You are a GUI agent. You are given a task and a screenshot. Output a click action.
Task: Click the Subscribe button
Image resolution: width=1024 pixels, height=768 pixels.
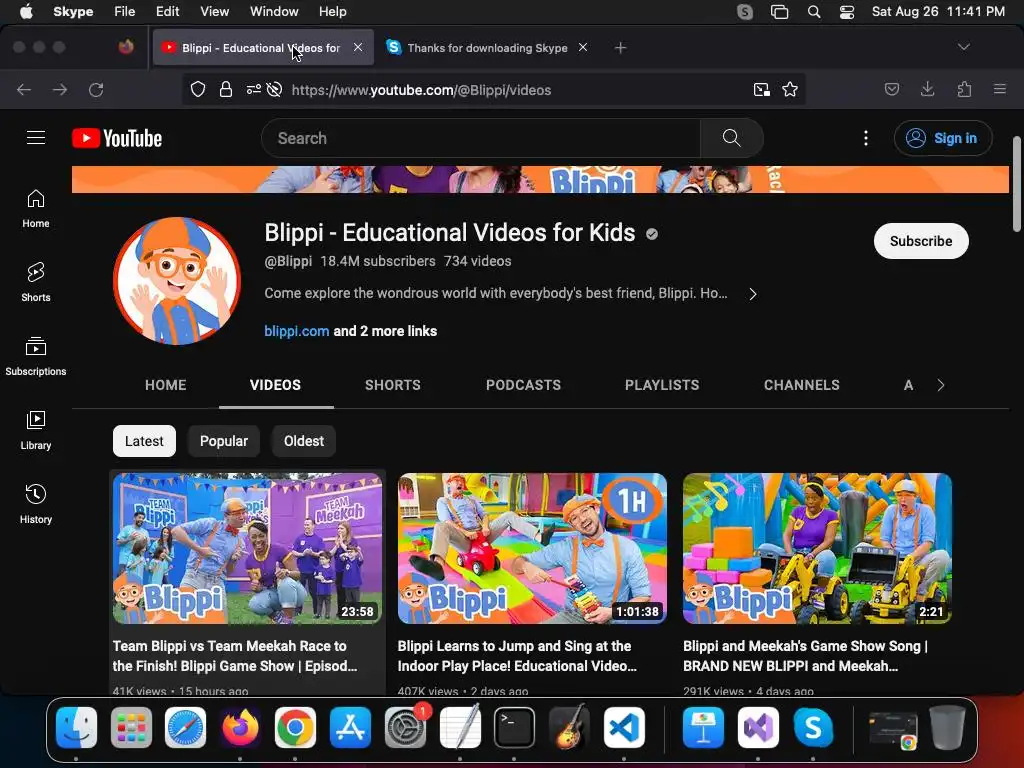[x=921, y=241]
